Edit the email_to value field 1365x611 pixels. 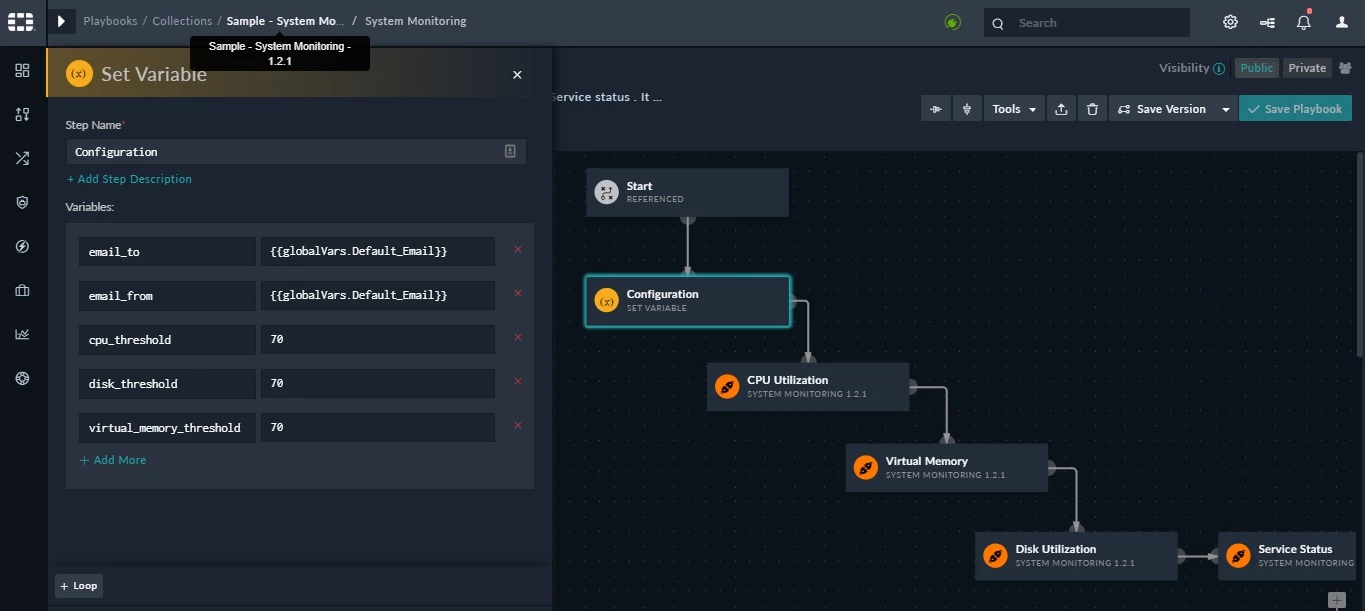[377, 251]
